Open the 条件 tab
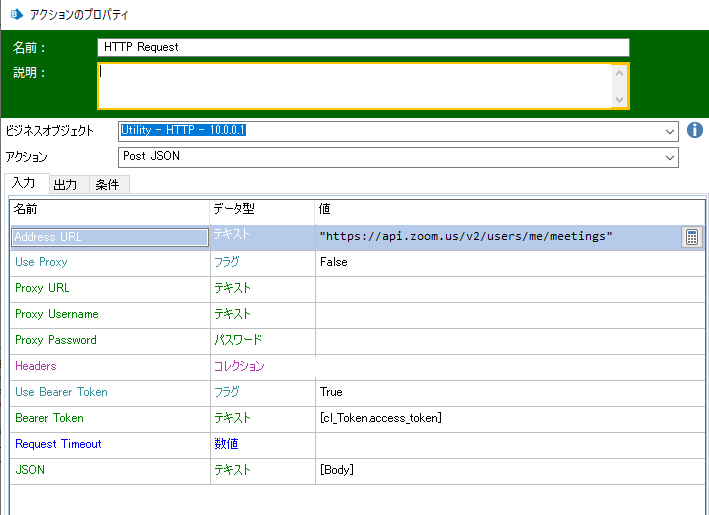The width and height of the screenshot is (709, 515). point(108,185)
